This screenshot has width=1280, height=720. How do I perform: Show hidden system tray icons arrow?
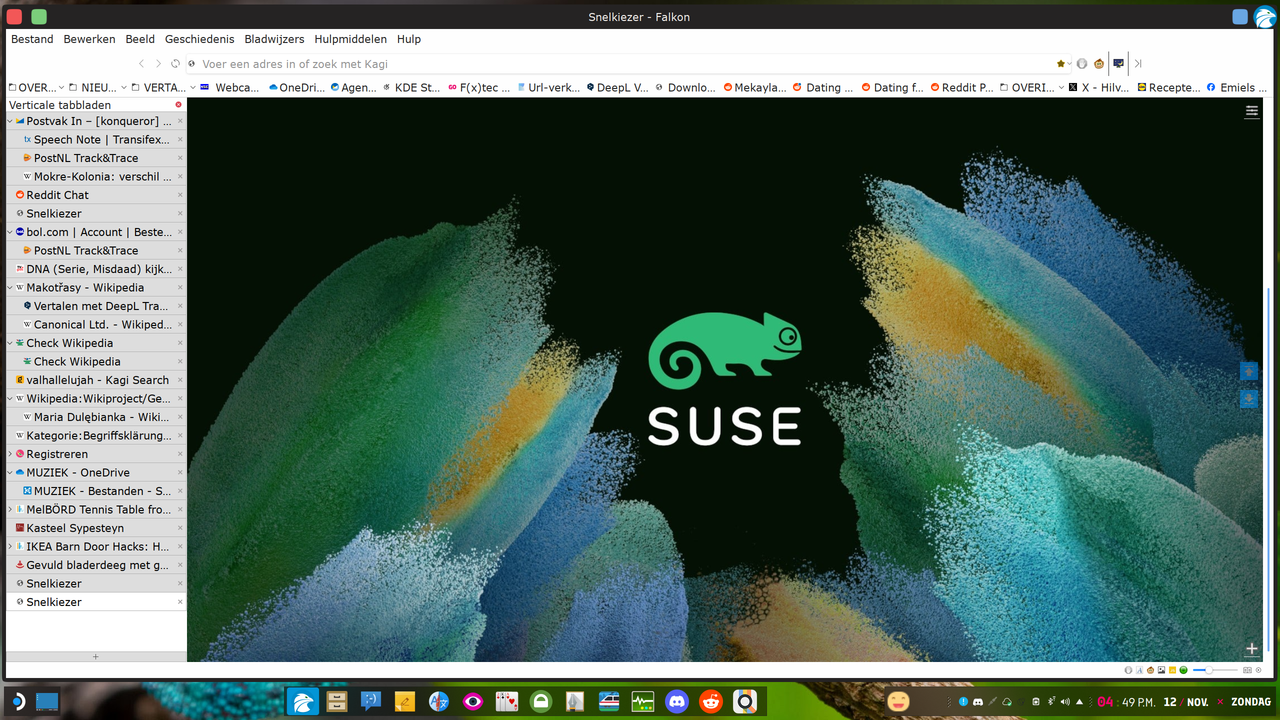tap(1080, 702)
